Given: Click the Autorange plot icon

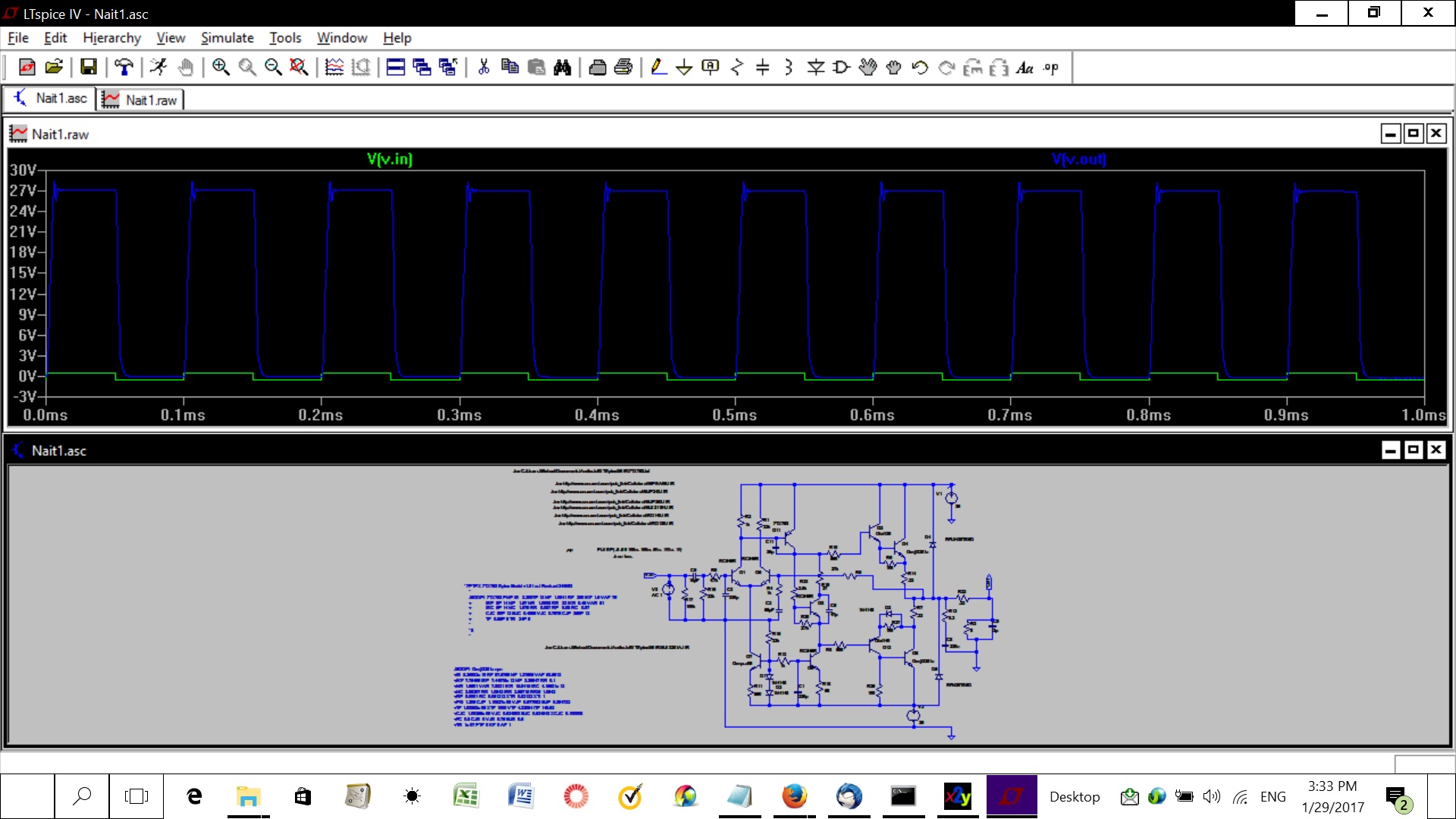Looking at the screenshot, I should (334, 67).
